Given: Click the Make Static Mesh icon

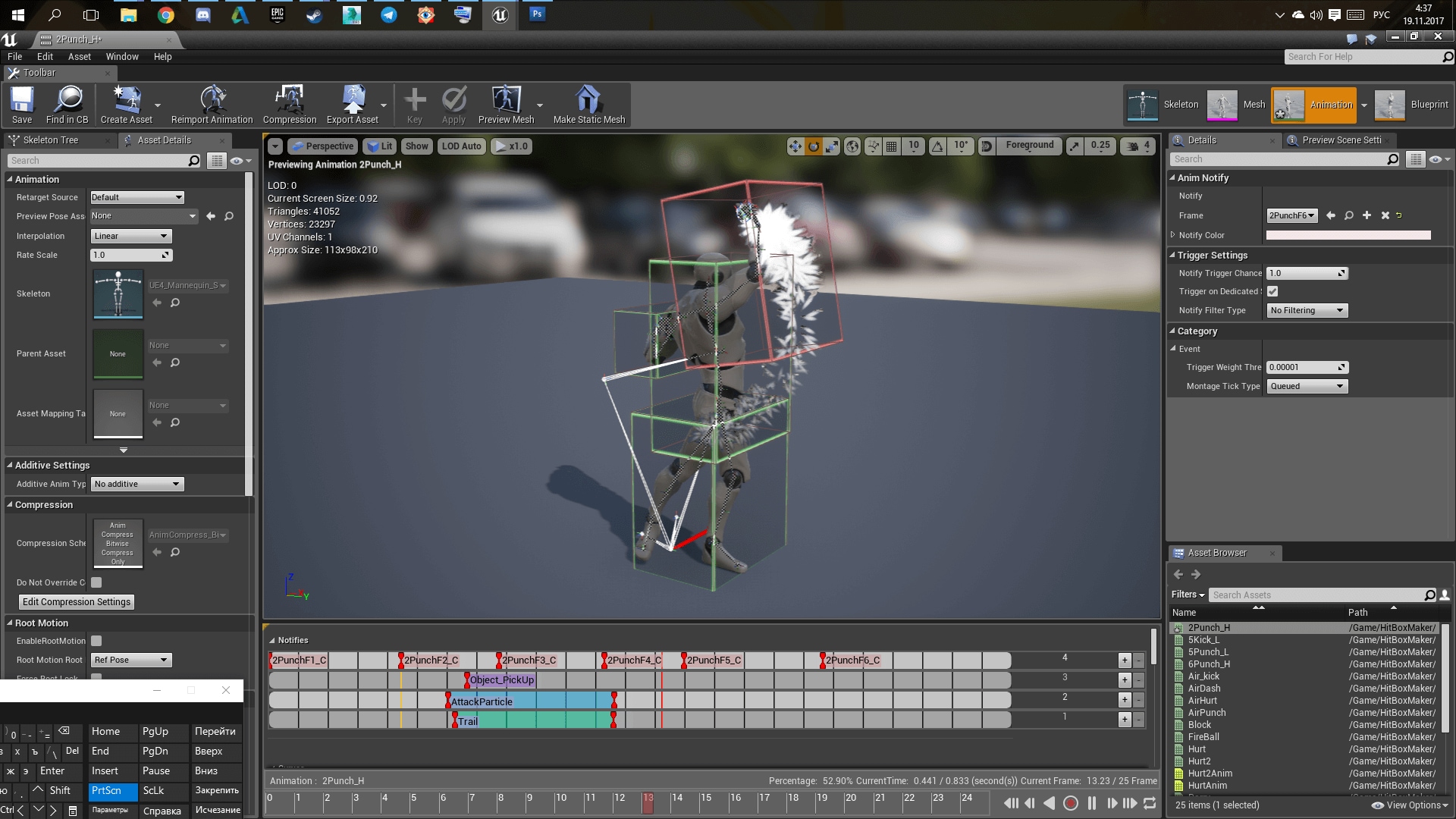Looking at the screenshot, I should [x=588, y=105].
